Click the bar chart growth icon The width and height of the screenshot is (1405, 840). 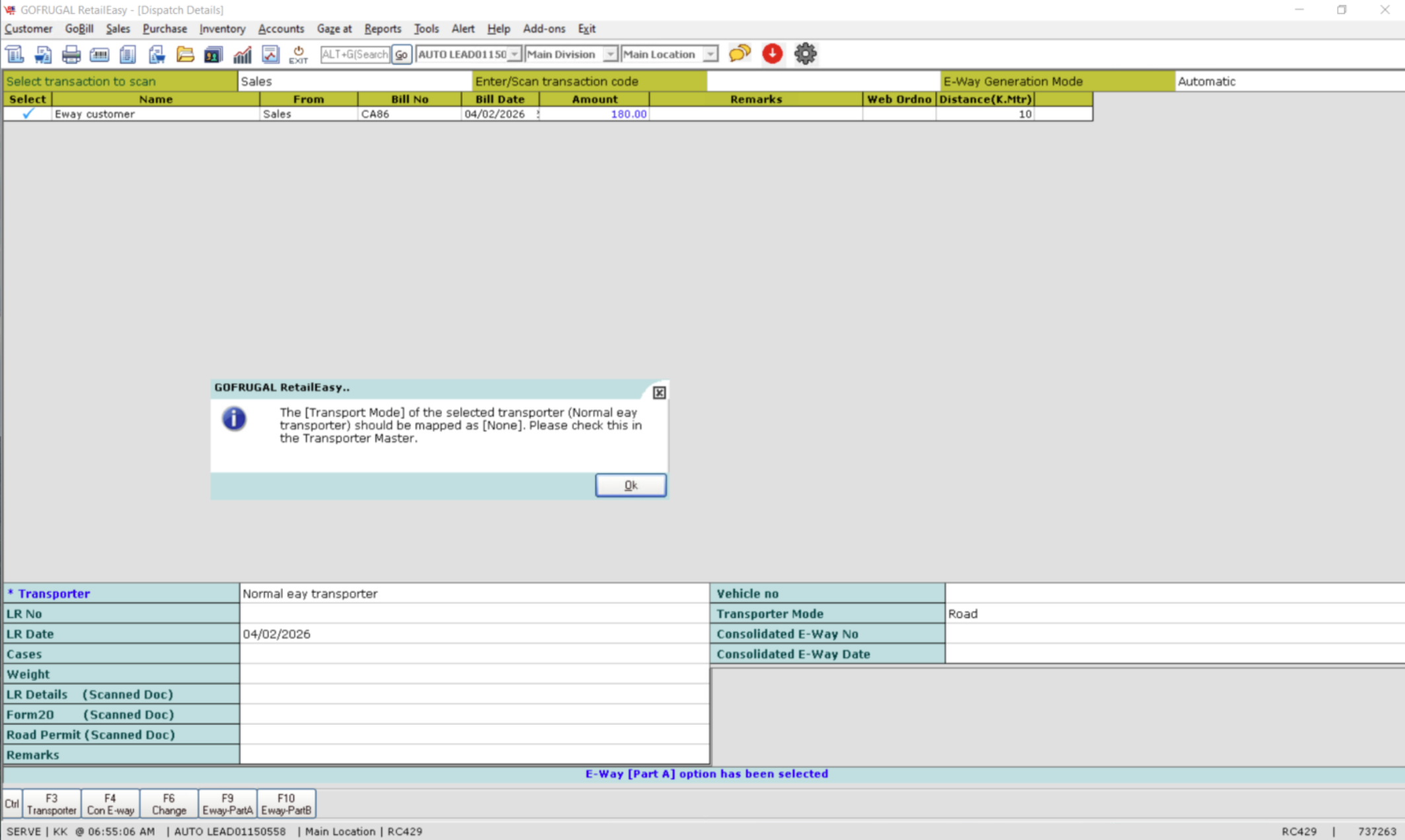(x=242, y=54)
